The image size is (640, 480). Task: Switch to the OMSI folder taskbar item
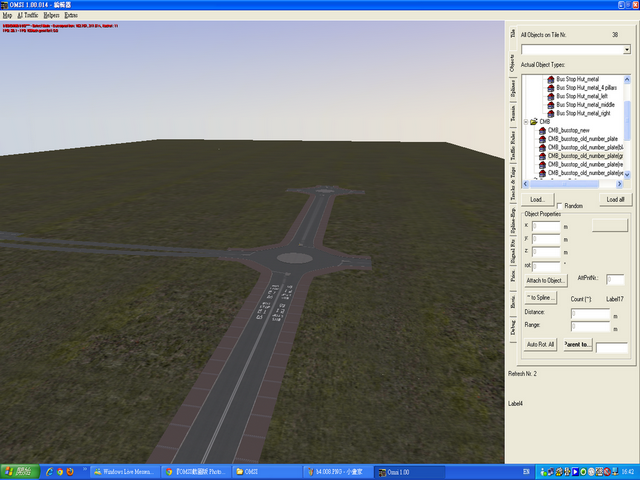(x=267, y=472)
